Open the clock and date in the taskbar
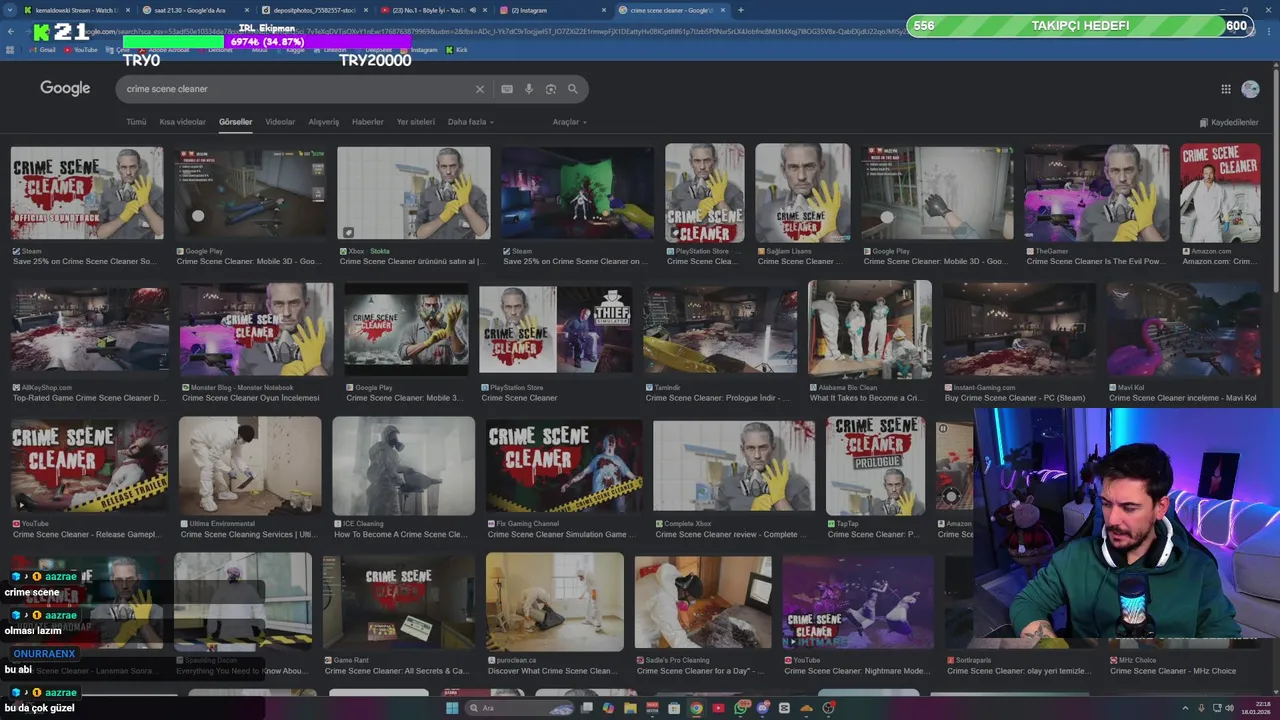 click(1255, 708)
